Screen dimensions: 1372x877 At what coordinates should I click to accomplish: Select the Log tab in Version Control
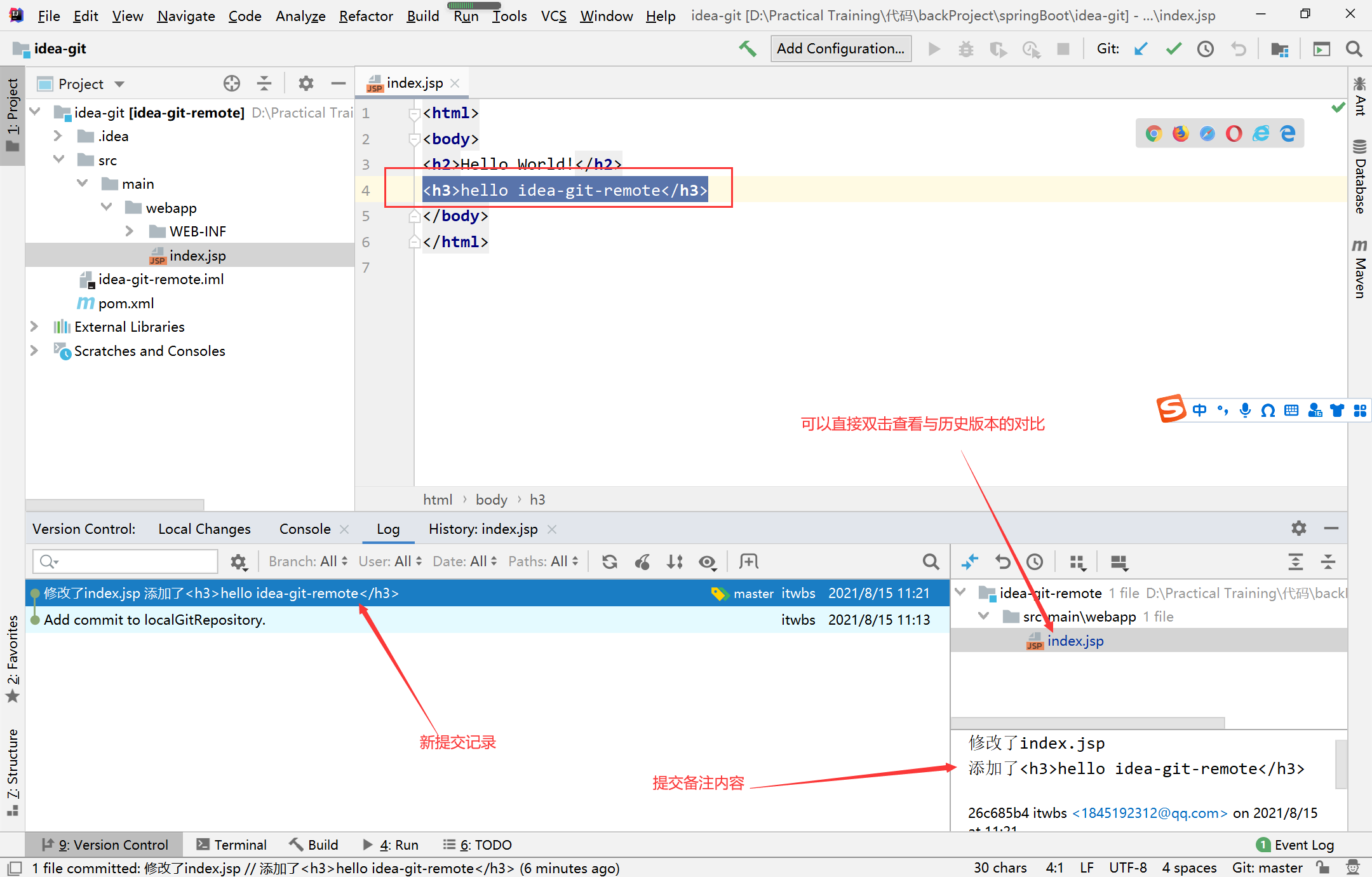click(387, 529)
